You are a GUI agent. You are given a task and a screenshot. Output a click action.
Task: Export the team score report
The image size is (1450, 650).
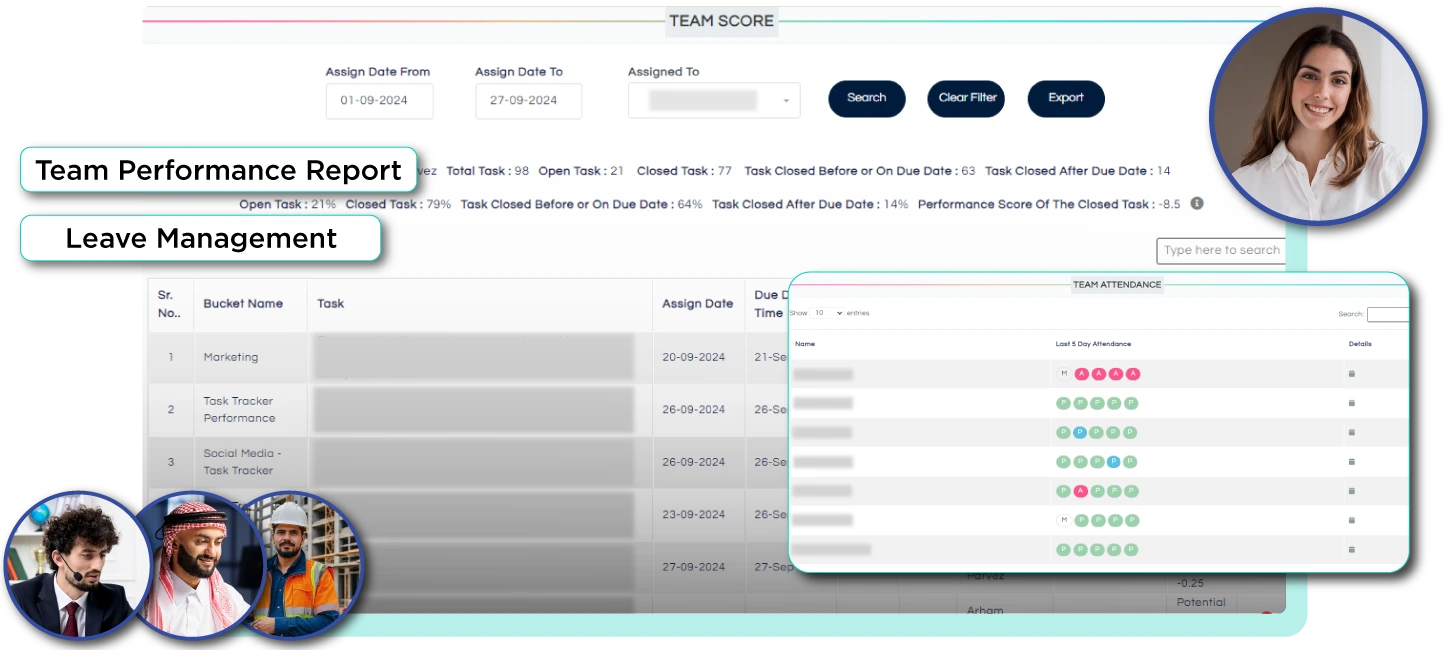(x=1066, y=98)
